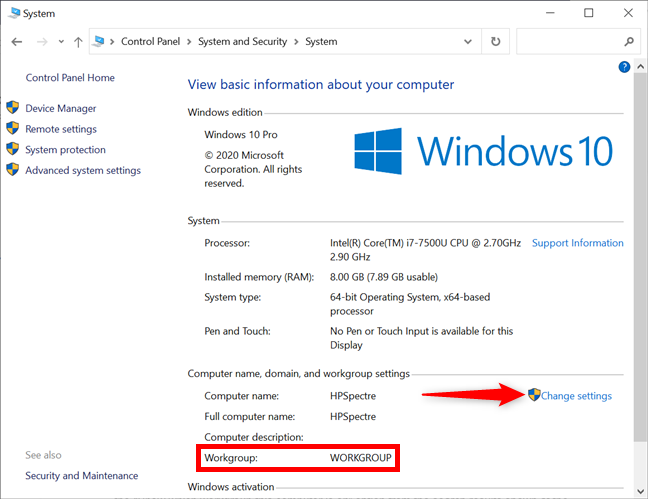This screenshot has height=499, width=648.
Task: Click Change settings link
Action: click(576, 396)
